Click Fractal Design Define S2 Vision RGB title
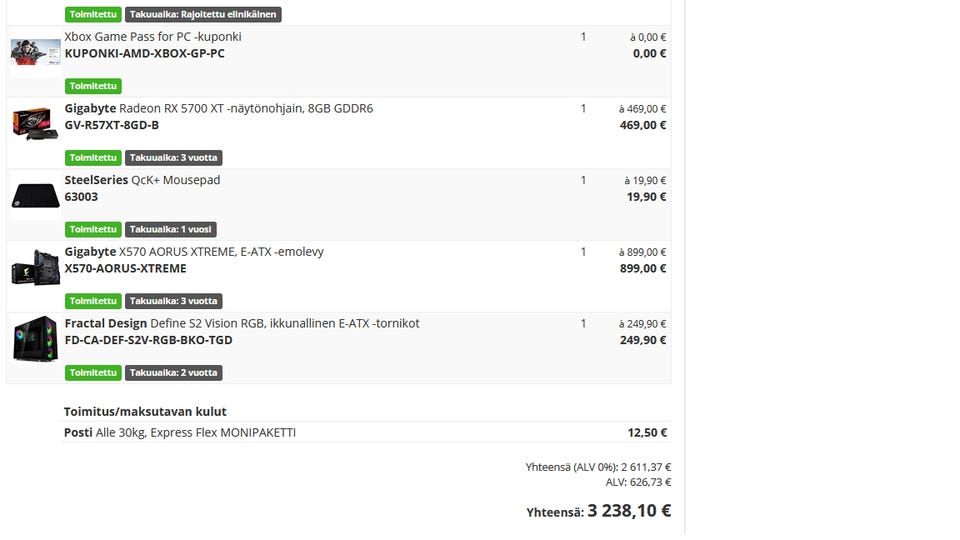The height and width of the screenshot is (540, 960). [242, 324]
